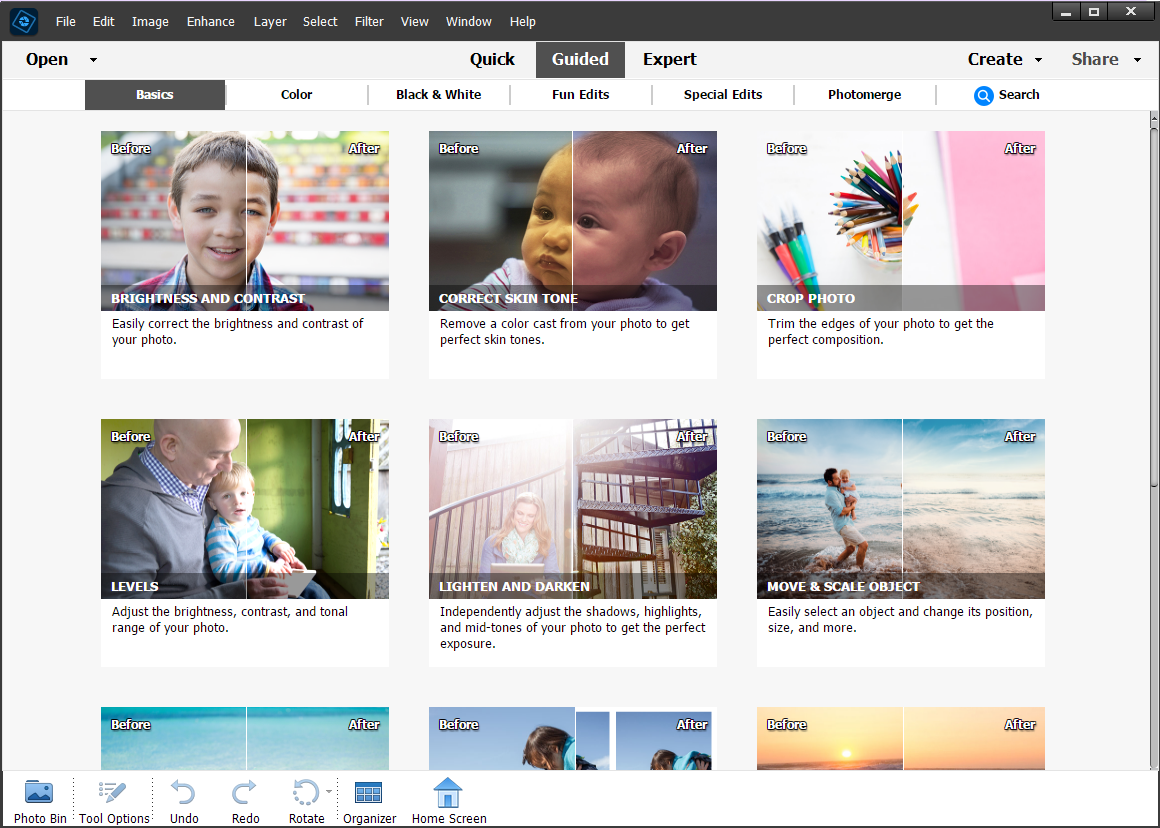Click the scrollbar up arrow

[x=1153, y=118]
